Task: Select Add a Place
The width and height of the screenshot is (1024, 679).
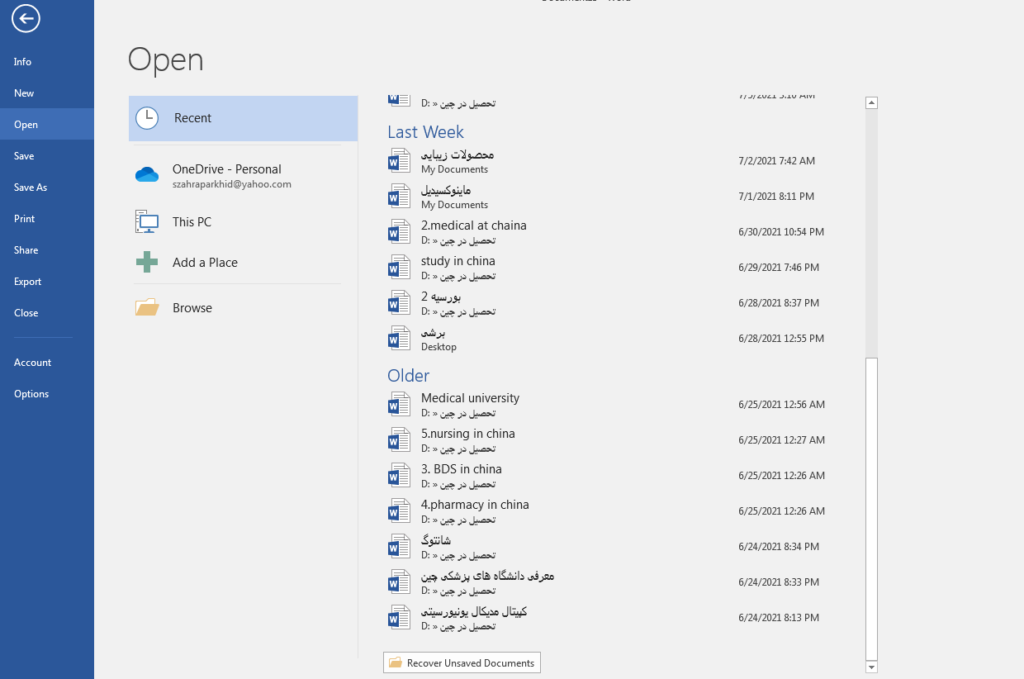Action: (243, 262)
